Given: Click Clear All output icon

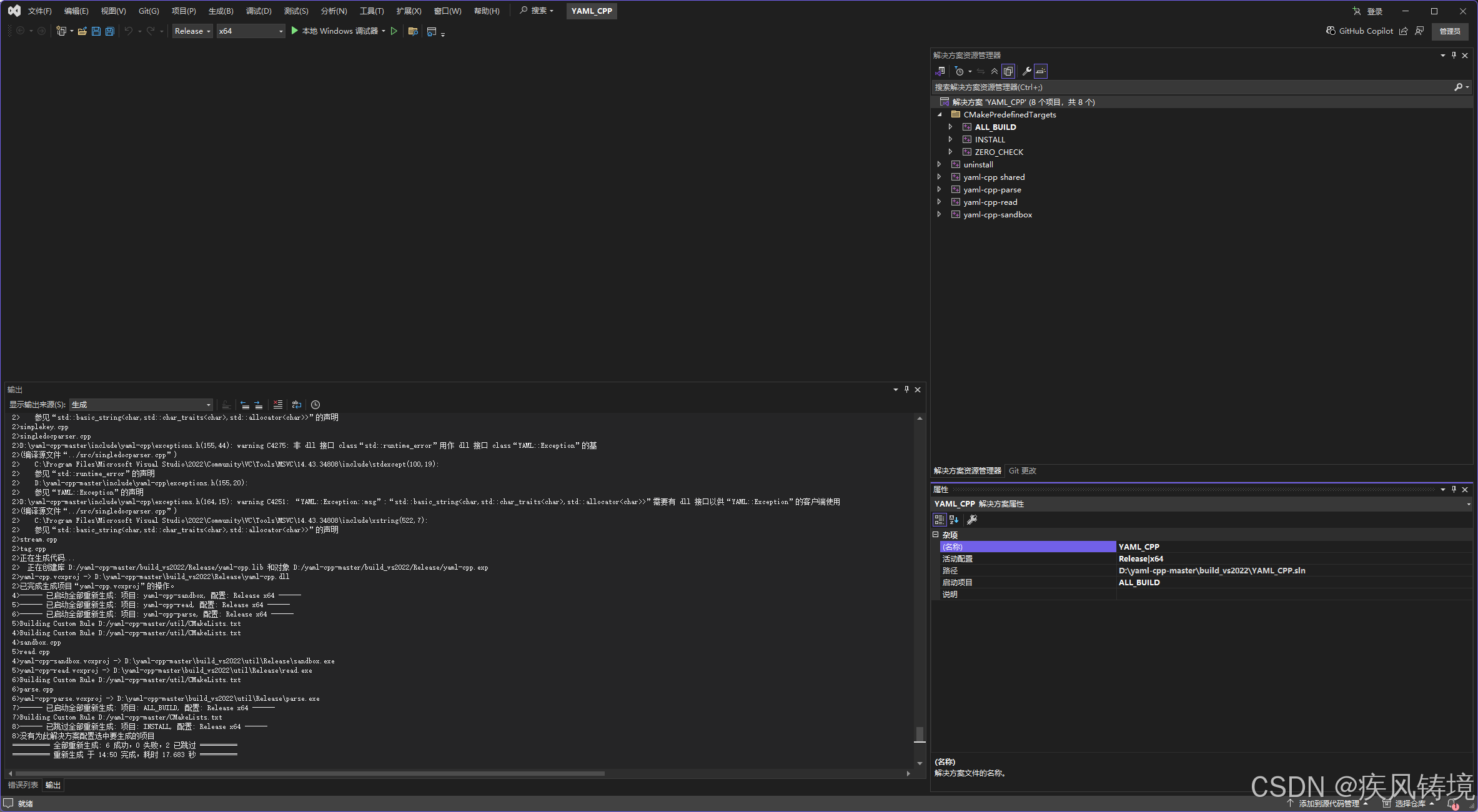Looking at the screenshot, I should point(278,405).
